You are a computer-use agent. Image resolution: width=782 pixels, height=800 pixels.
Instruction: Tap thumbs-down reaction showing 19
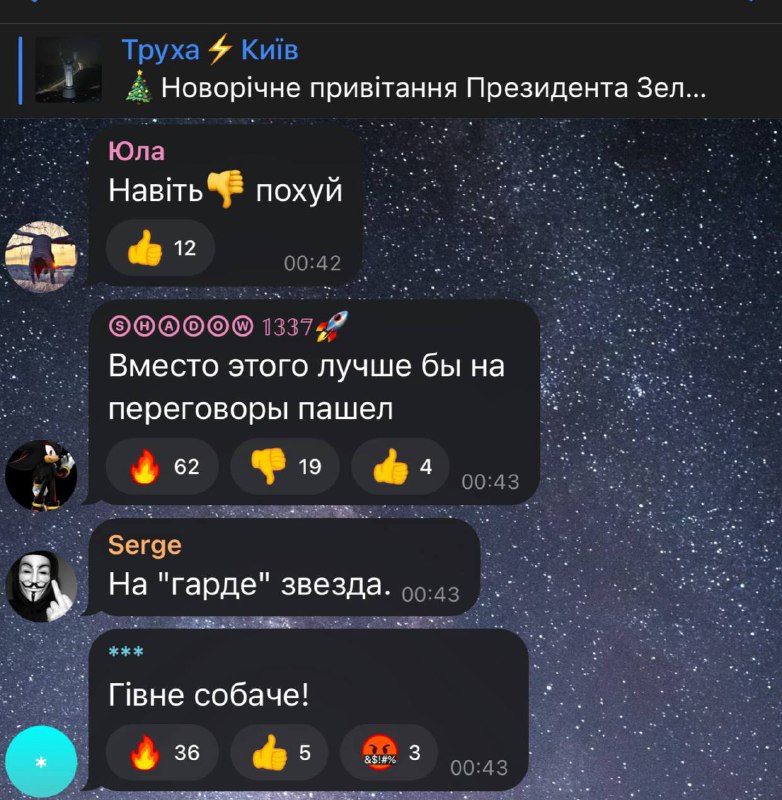pyautogui.click(x=285, y=466)
